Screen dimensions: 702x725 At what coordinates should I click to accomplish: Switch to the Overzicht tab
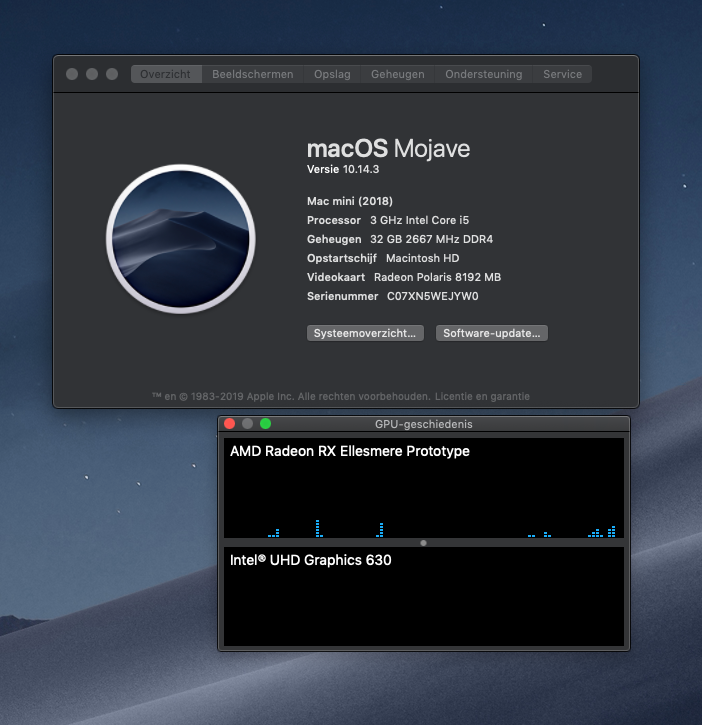coord(166,74)
